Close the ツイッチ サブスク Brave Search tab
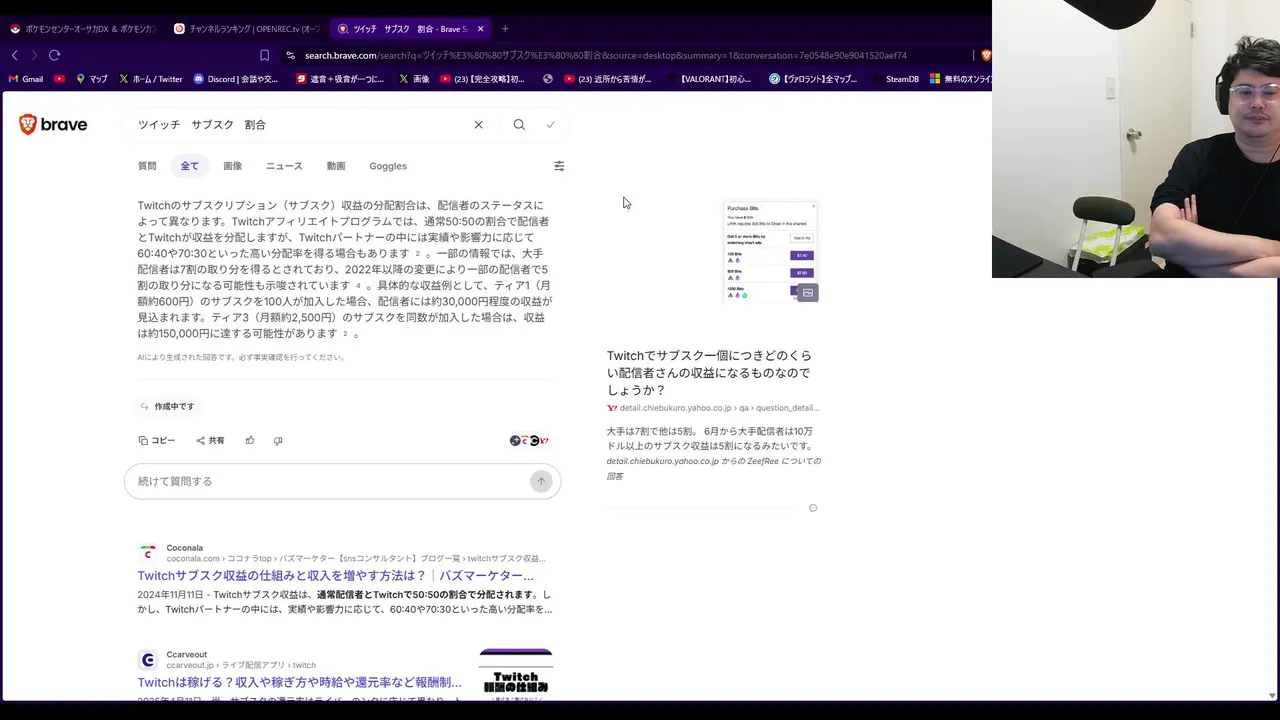Image resolution: width=1280 pixels, height=720 pixels. tap(481, 29)
